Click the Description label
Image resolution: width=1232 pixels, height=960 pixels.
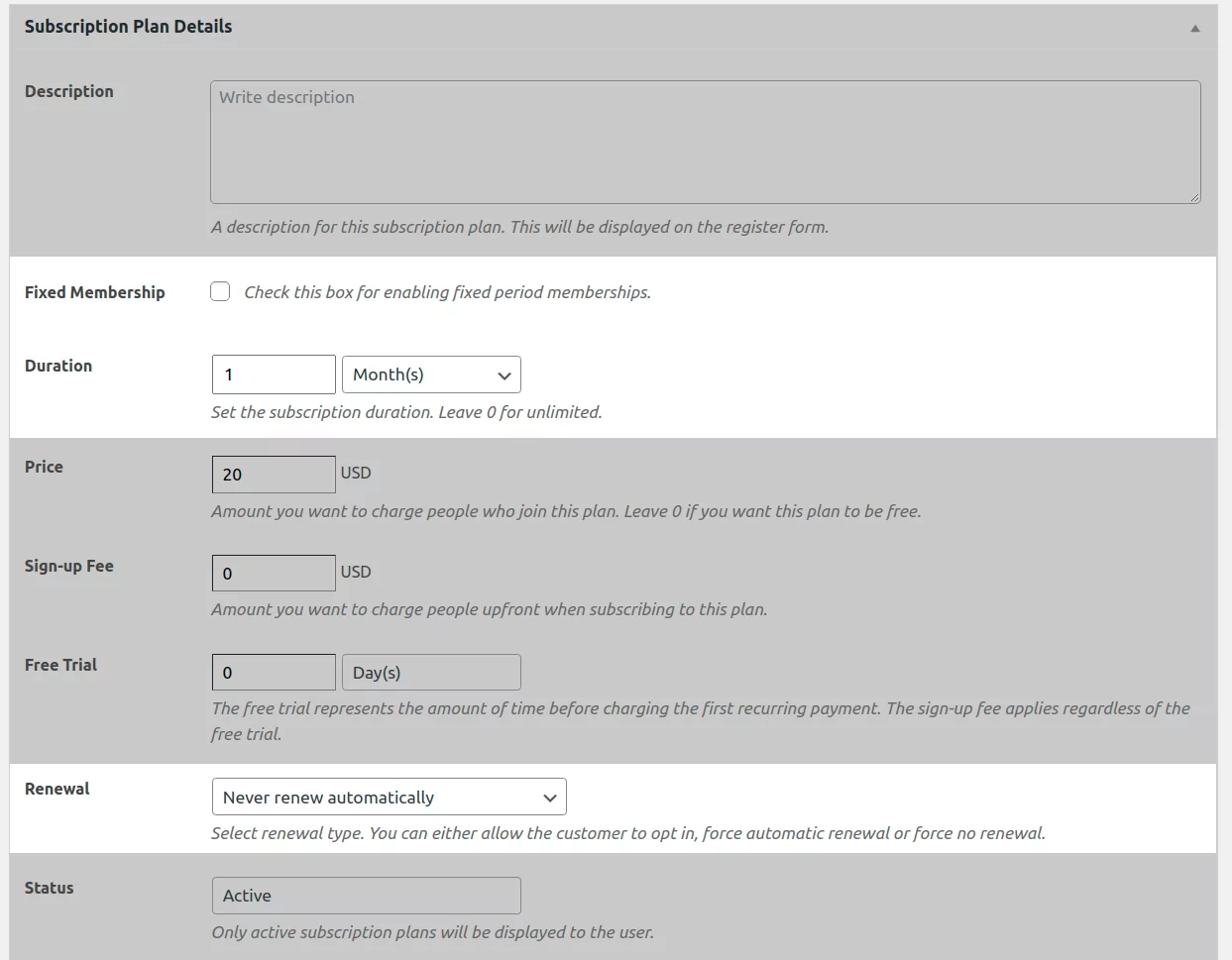click(69, 91)
